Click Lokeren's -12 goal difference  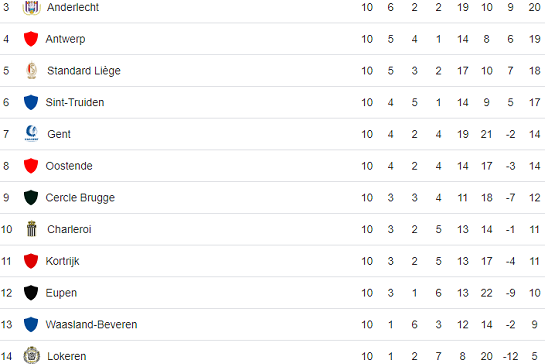tap(510, 356)
